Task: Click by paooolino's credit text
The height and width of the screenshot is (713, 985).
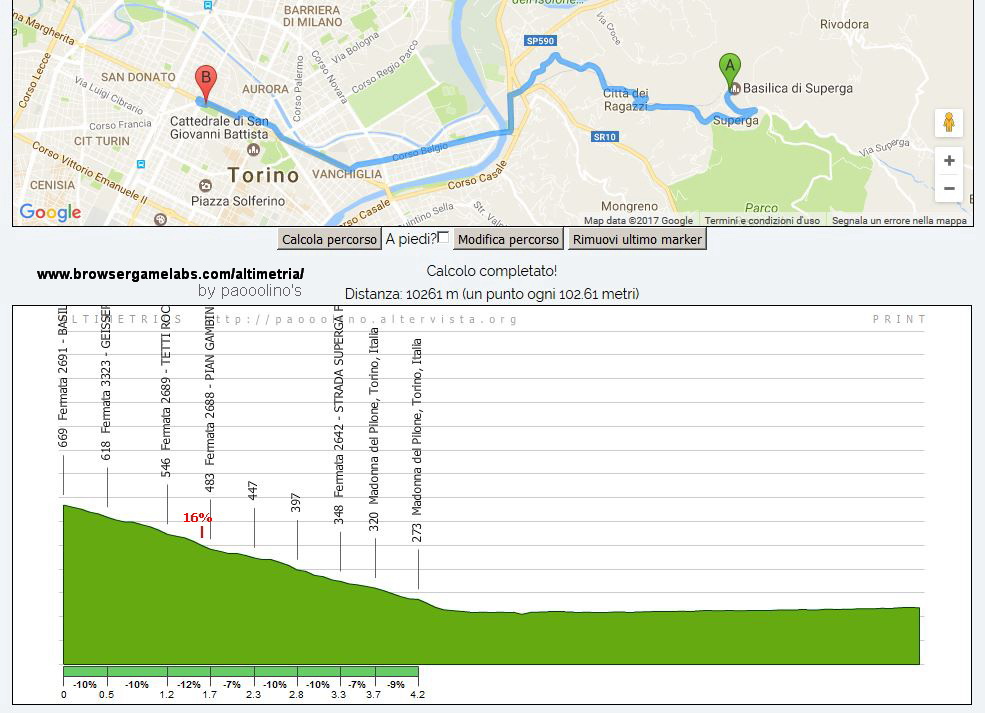Action: (x=249, y=291)
